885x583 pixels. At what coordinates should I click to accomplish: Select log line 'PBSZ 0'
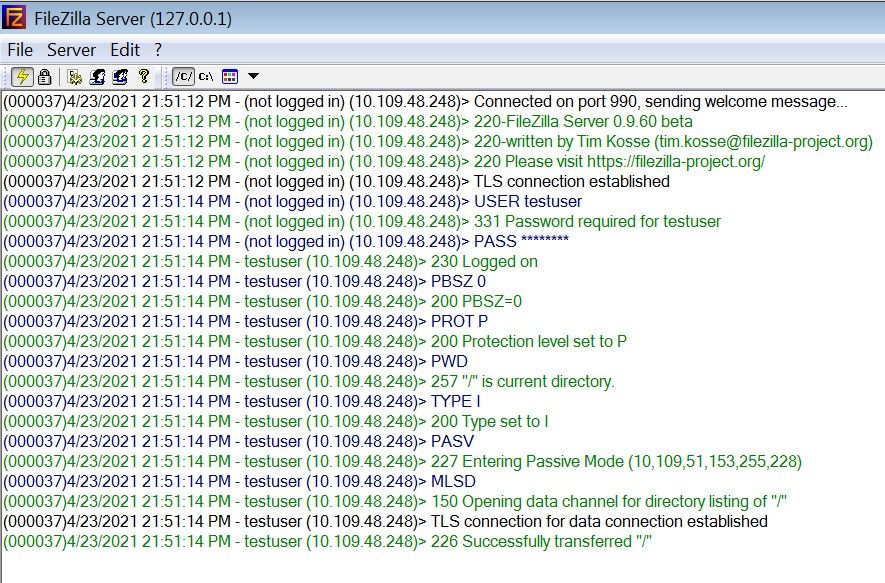coord(244,282)
